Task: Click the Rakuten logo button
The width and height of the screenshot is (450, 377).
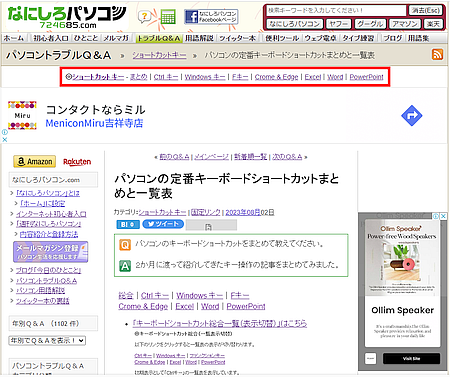Action: pyautogui.click(x=77, y=162)
